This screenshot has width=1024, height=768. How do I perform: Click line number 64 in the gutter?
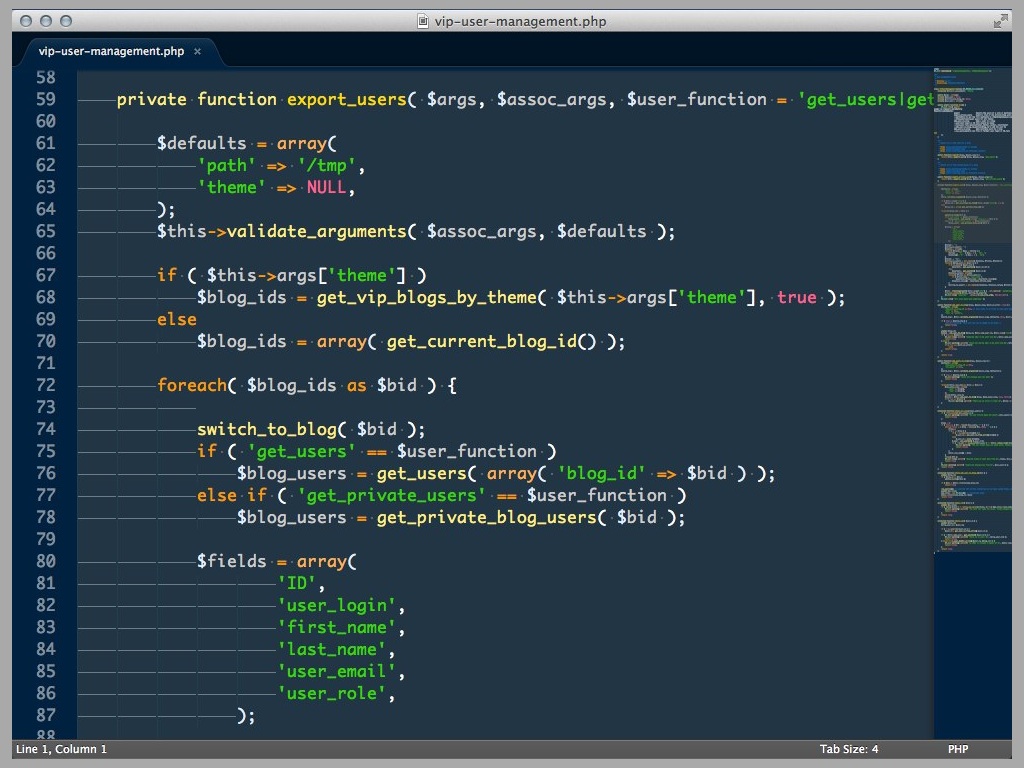click(46, 210)
